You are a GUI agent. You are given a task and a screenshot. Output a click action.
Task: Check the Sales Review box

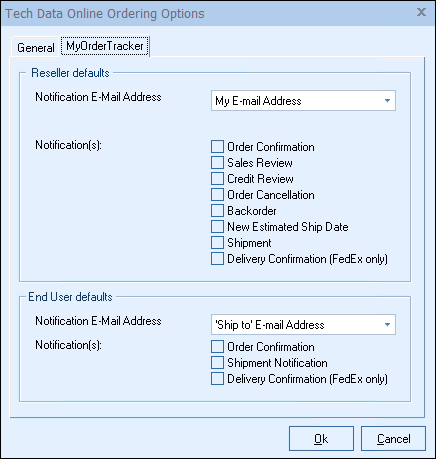(217, 163)
